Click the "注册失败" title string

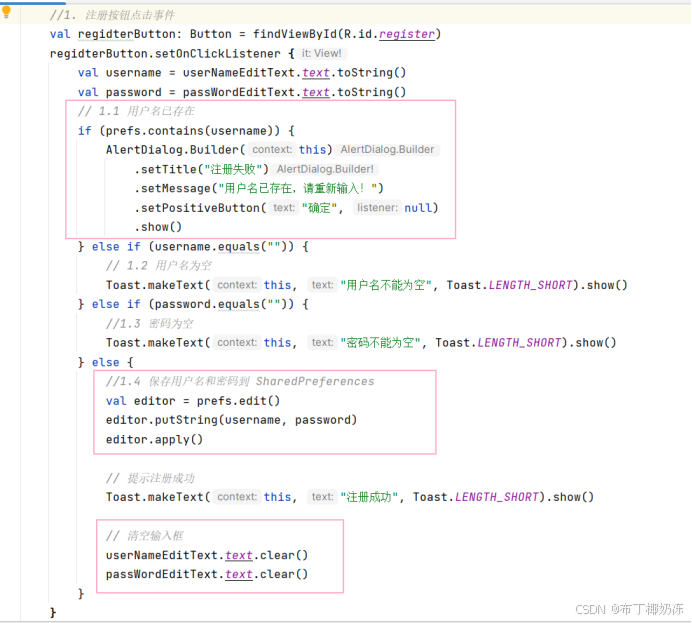(x=233, y=169)
